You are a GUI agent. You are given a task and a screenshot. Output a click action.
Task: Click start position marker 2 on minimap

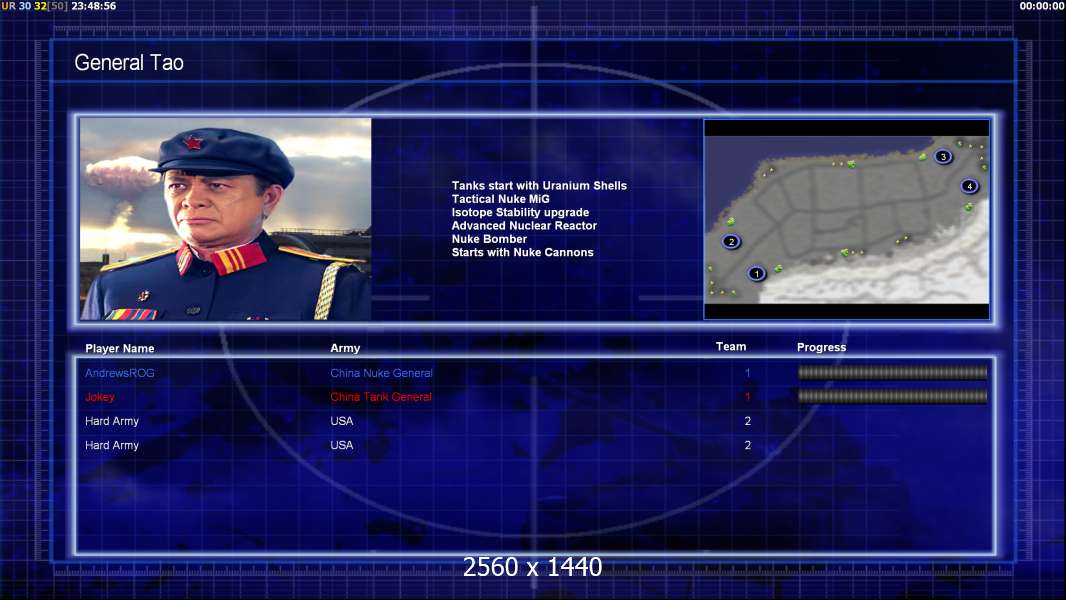click(731, 241)
